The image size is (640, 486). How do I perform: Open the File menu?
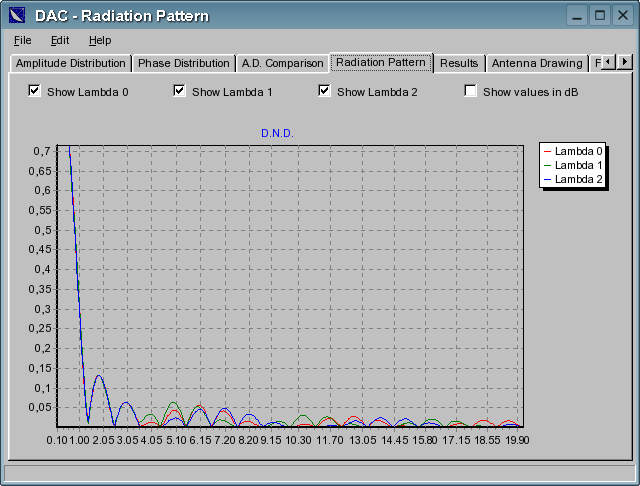click(22, 40)
